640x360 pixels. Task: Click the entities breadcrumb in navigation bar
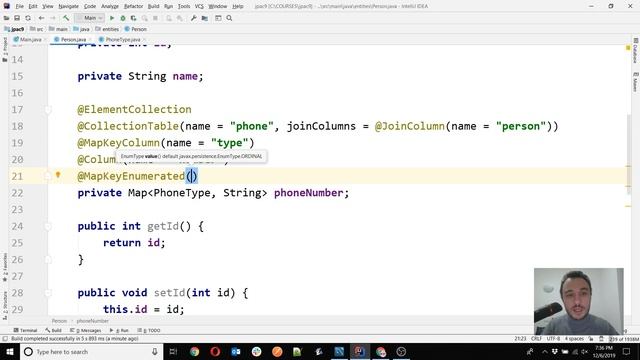point(107,29)
